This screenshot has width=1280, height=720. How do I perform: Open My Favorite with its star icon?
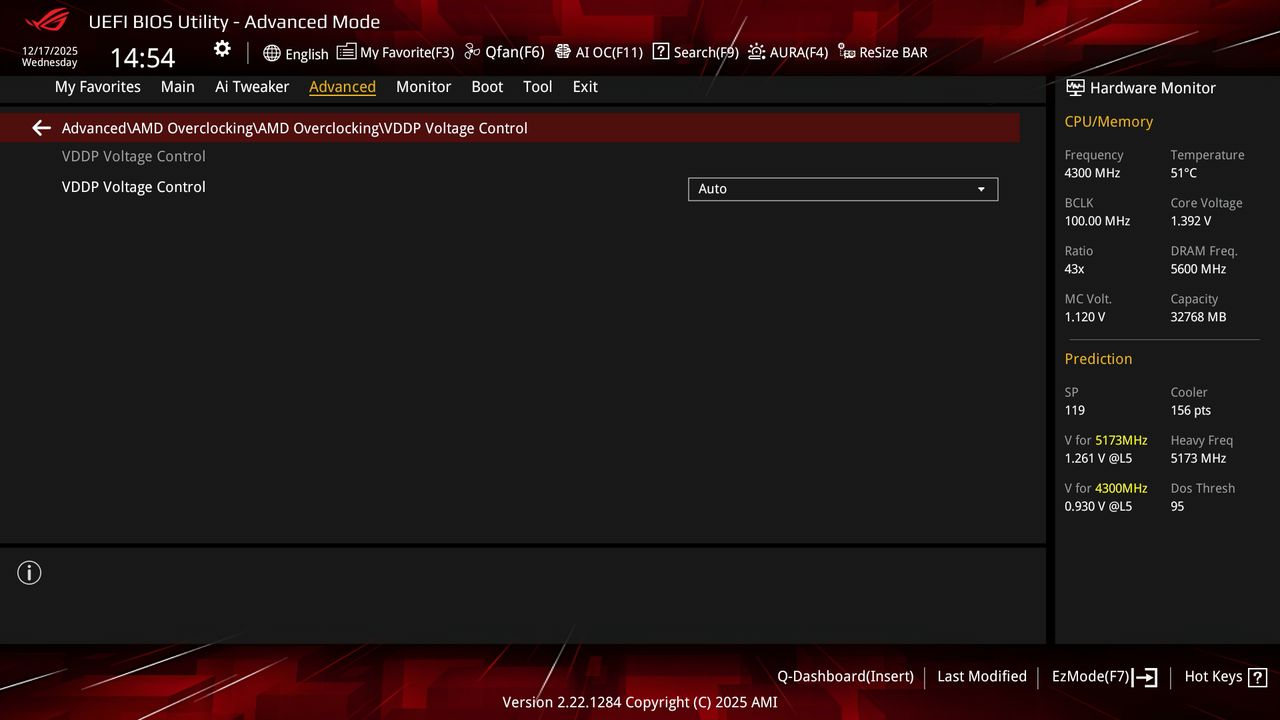pyautogui.click(x=345, y=51)
